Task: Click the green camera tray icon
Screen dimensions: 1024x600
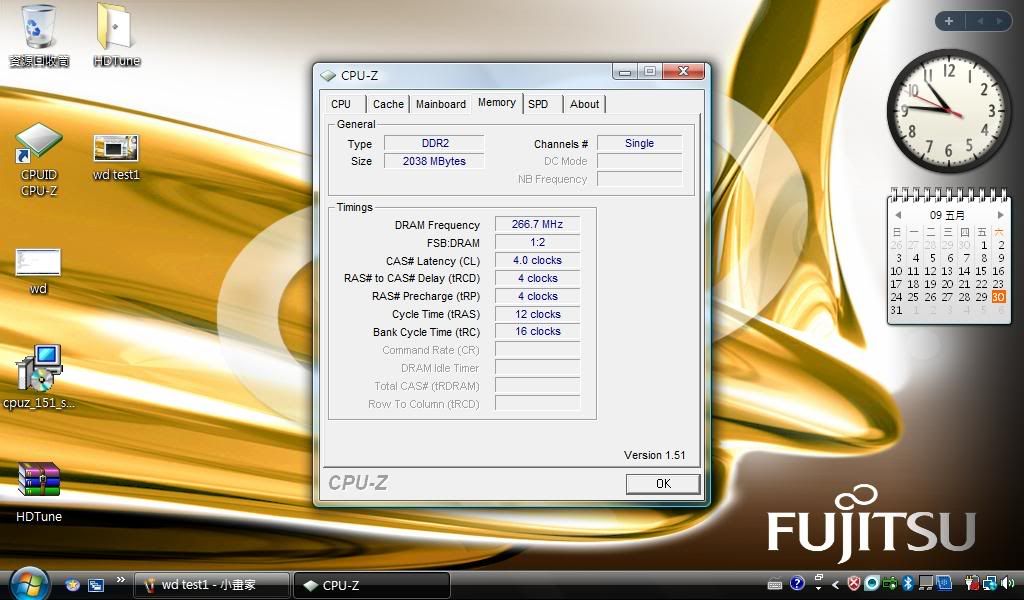Action: pos(889,584)
